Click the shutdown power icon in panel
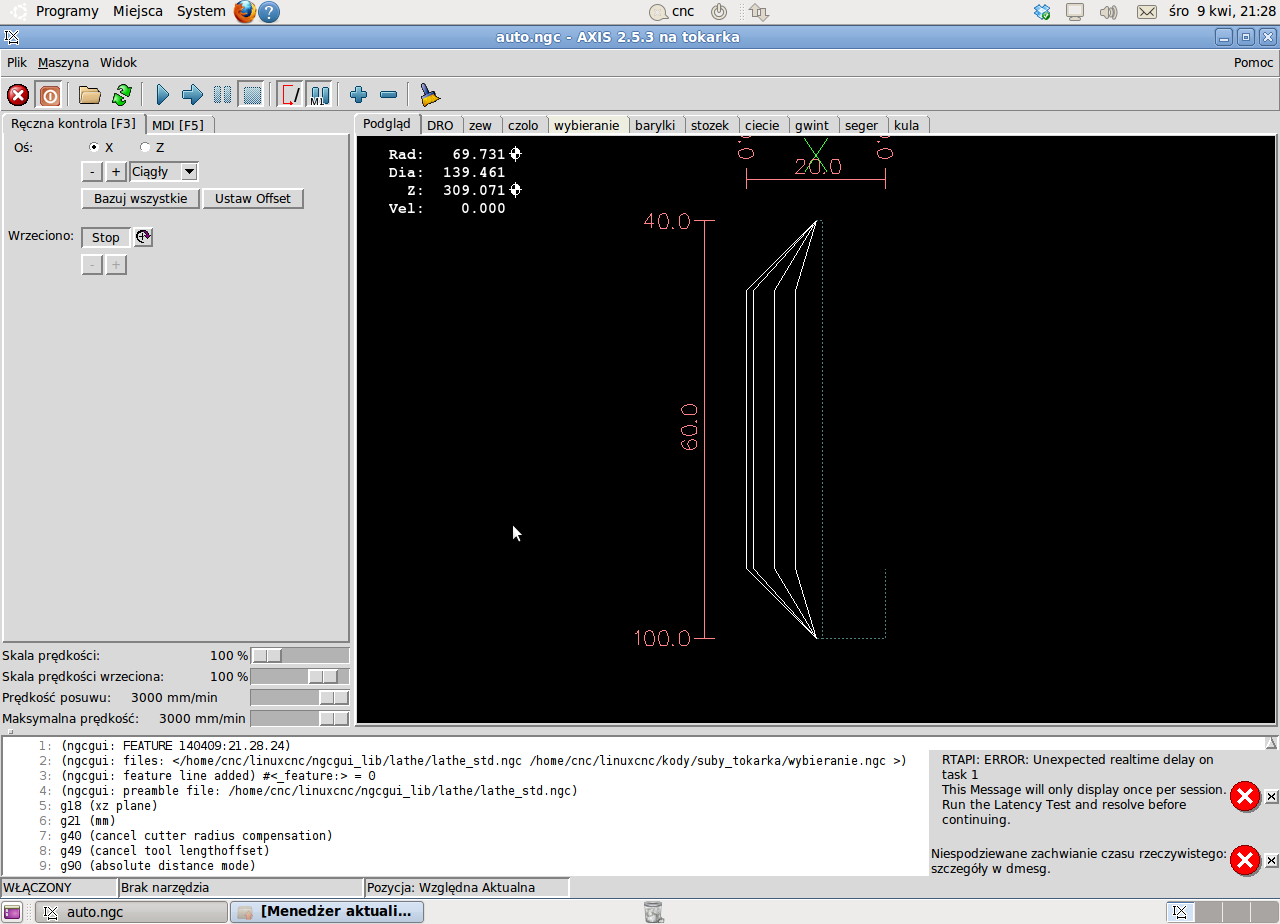Viewport: 1280px width, 924px height. pos(718,12)
